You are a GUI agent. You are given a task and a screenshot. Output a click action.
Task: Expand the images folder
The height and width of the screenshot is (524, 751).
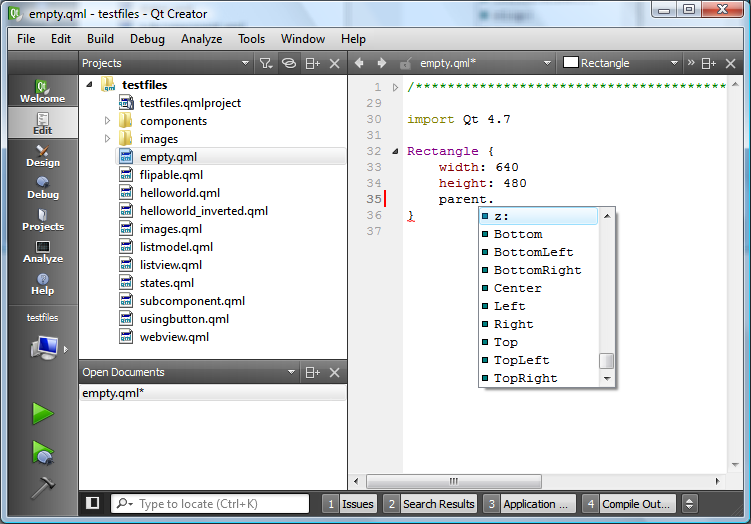coord(108,139)
